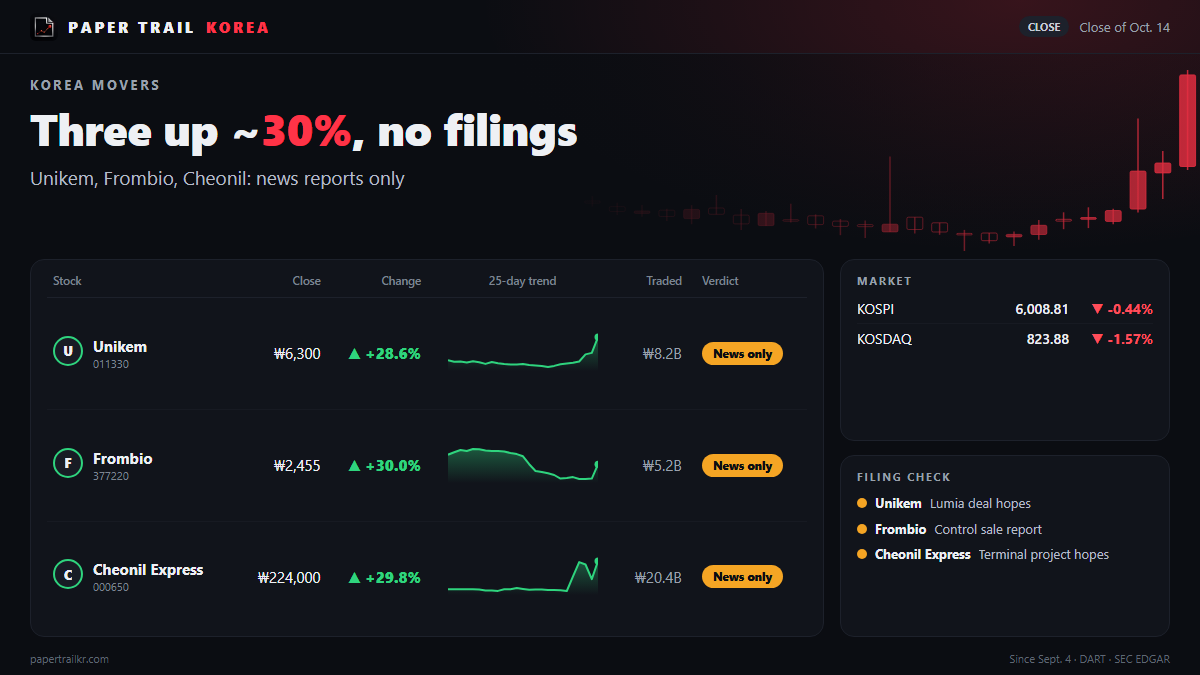Select the Stock column header
Screen dimensions: 1200x675
(x=67, y=281)
